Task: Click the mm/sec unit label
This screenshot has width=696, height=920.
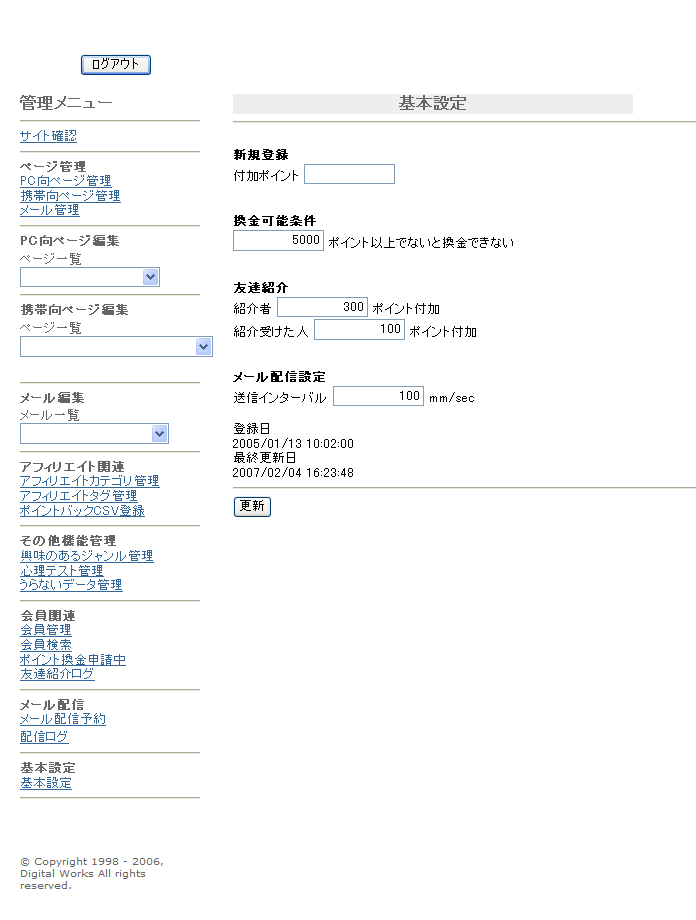Action: 452,398
